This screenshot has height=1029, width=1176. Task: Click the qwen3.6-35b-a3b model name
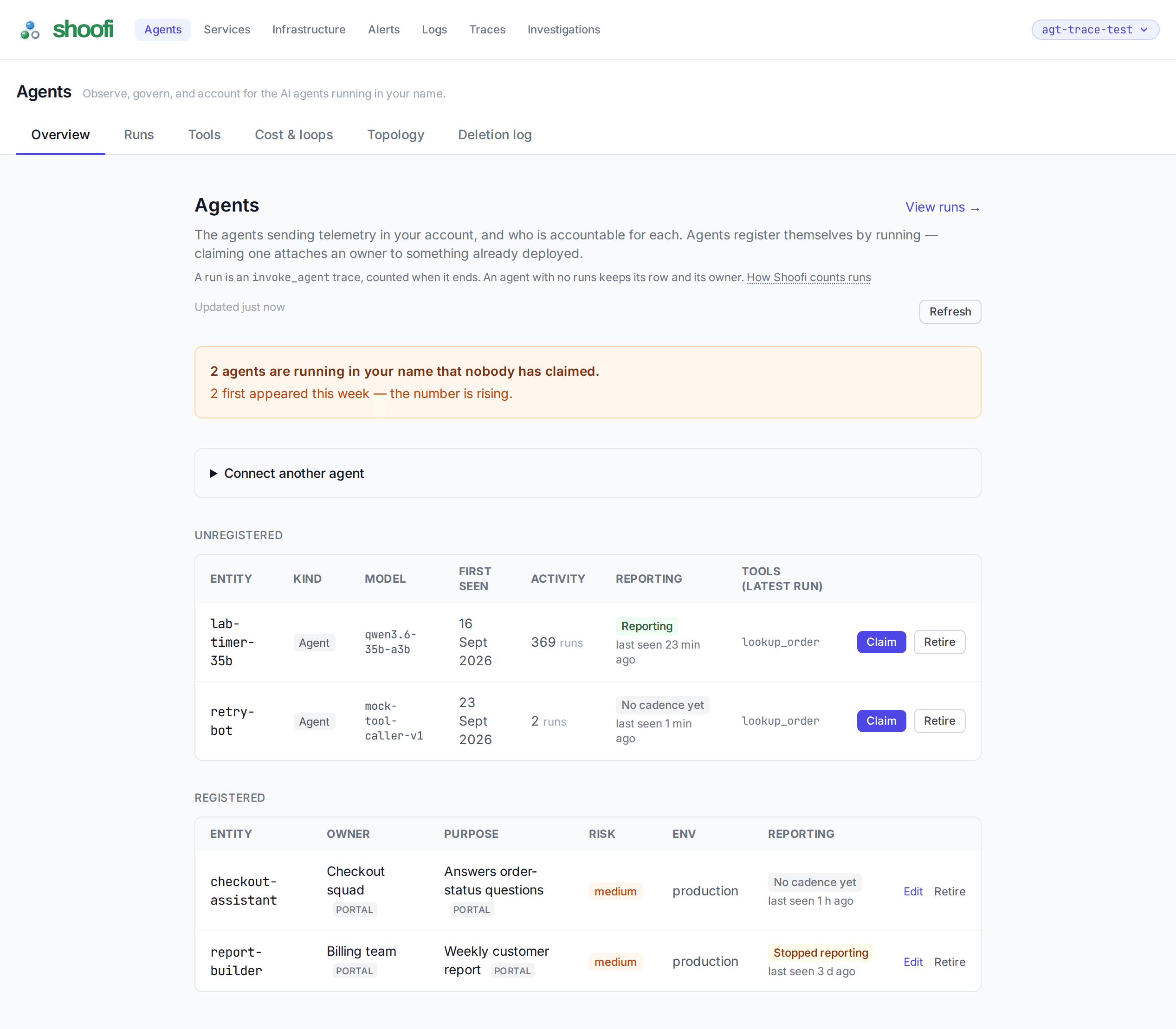click(x=391, y=642)
